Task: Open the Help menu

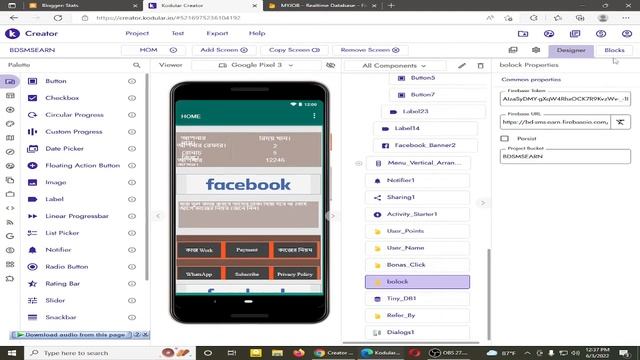Action: coord(257,33)
